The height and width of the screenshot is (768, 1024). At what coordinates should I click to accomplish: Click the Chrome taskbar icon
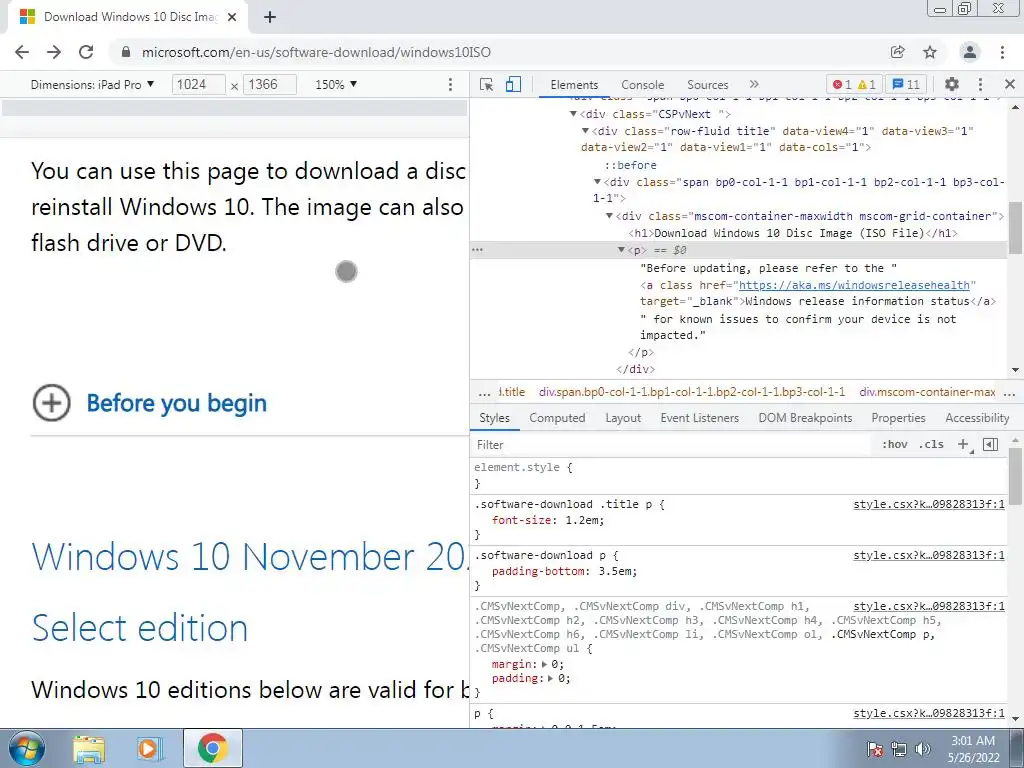[x=212, y=748]
